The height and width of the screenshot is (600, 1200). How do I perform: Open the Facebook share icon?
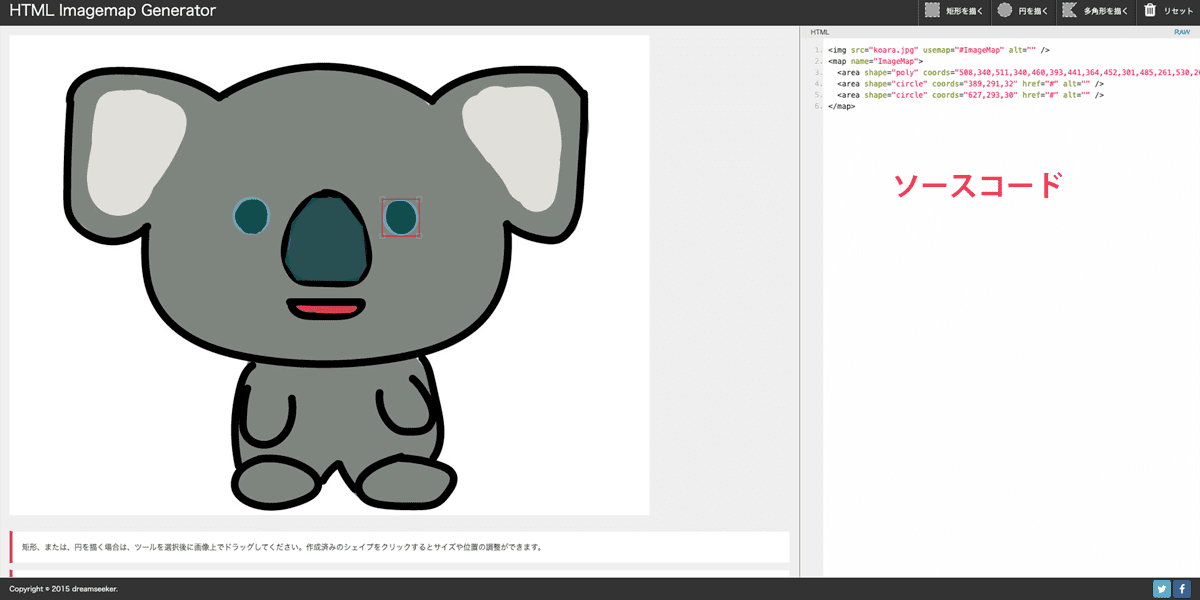point(1182,589)
